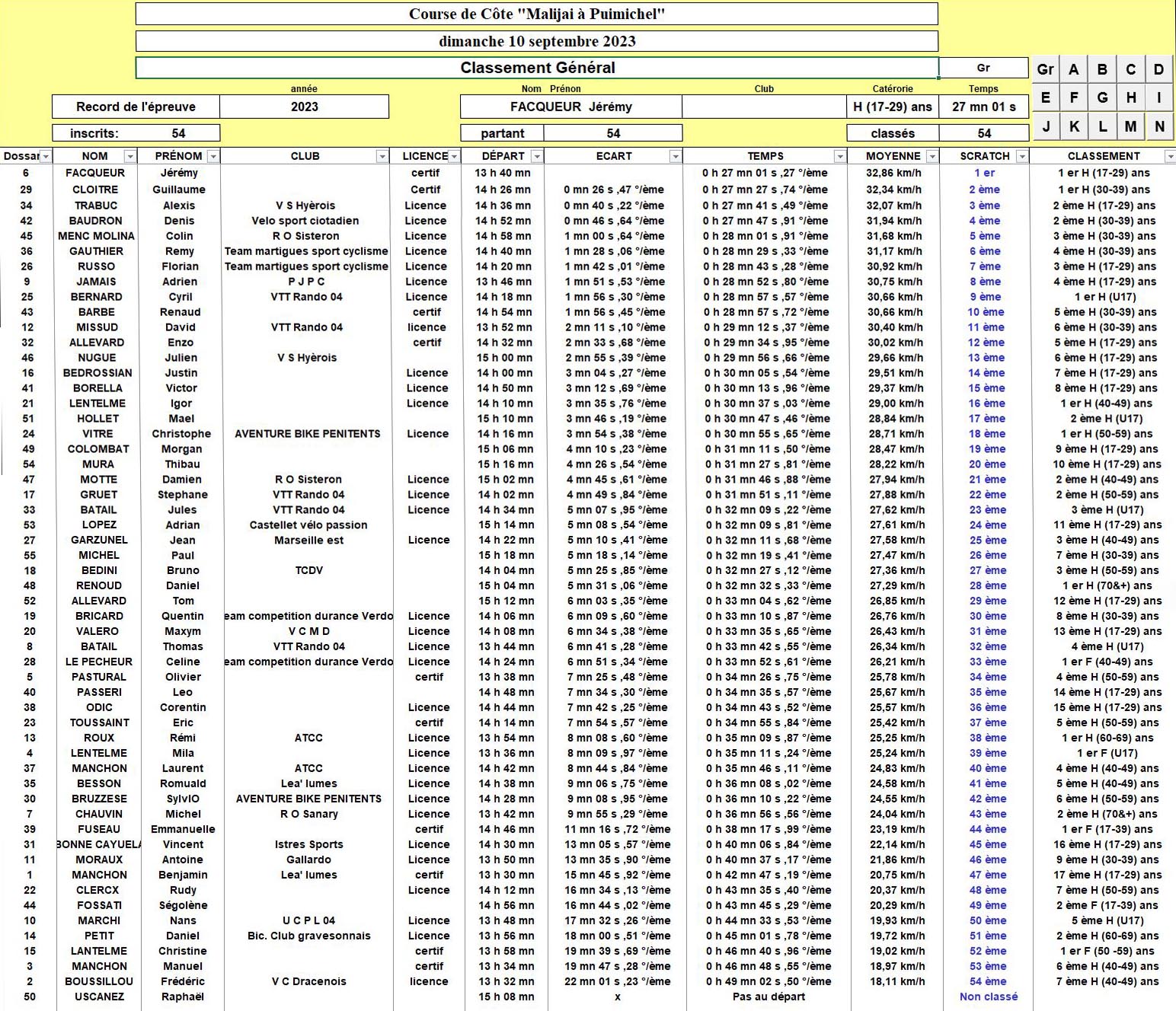Select the U C P L 04 club cell
The width and height of the screenshot is (1176, 1011).
(308, 920)
